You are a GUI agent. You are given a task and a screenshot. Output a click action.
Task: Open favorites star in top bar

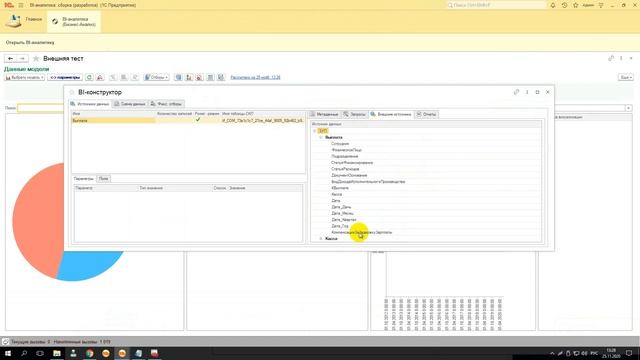click(x=576, y=5)
